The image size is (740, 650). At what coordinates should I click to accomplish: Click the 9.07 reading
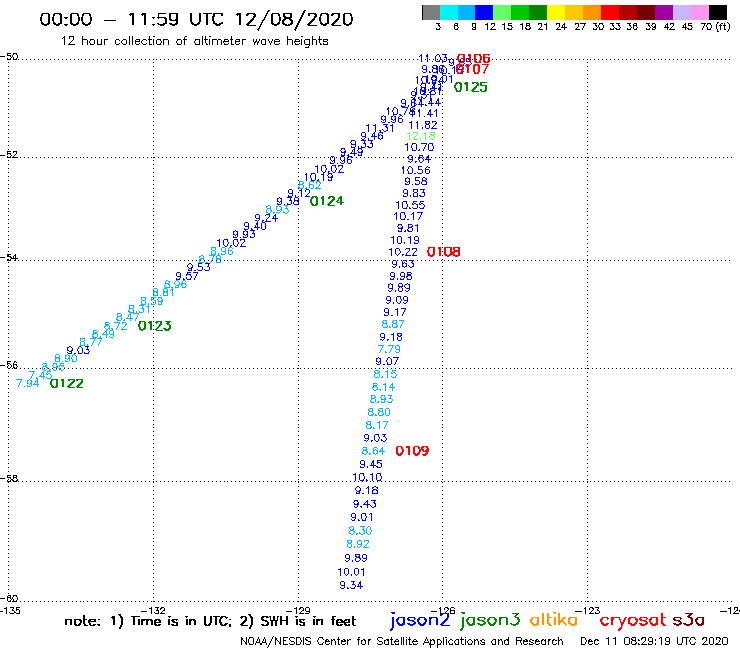387,362
